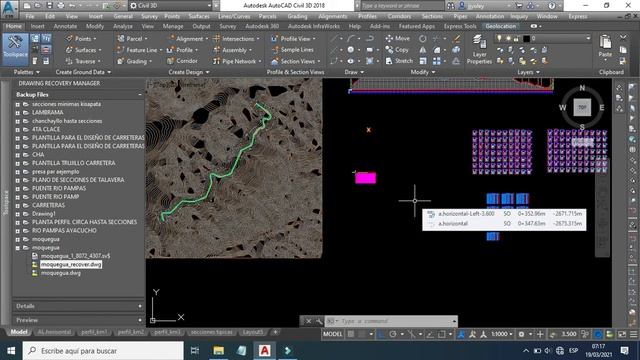Click the magenta rectangle in the drawing

(x=365, y=178)
